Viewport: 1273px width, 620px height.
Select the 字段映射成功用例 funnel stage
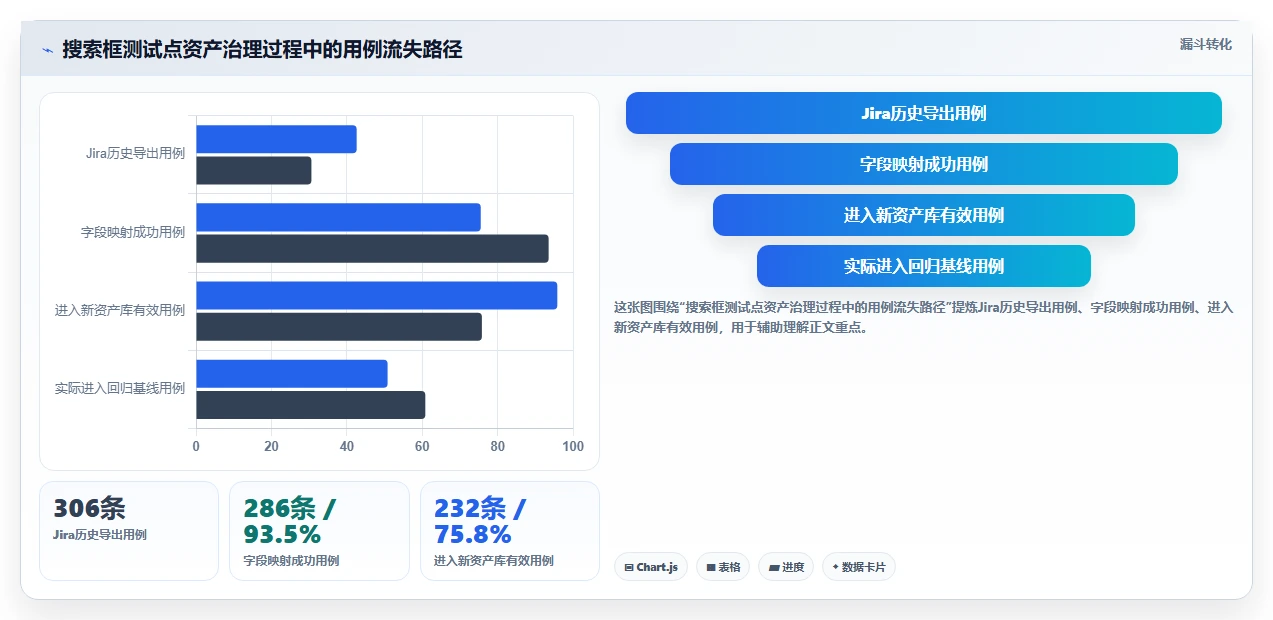coord(924,164)
